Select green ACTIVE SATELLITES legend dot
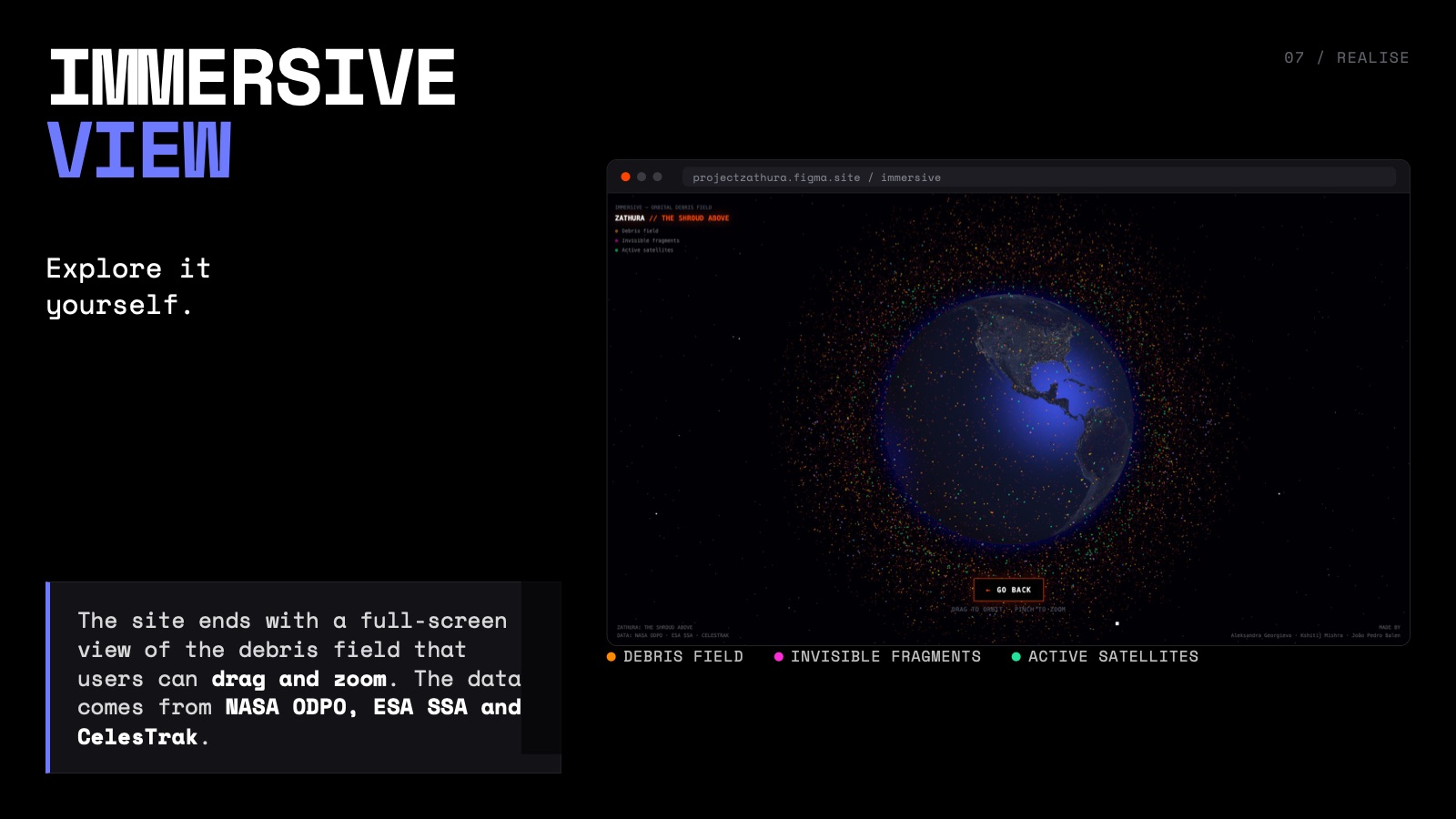 (x=1016, y=657)
